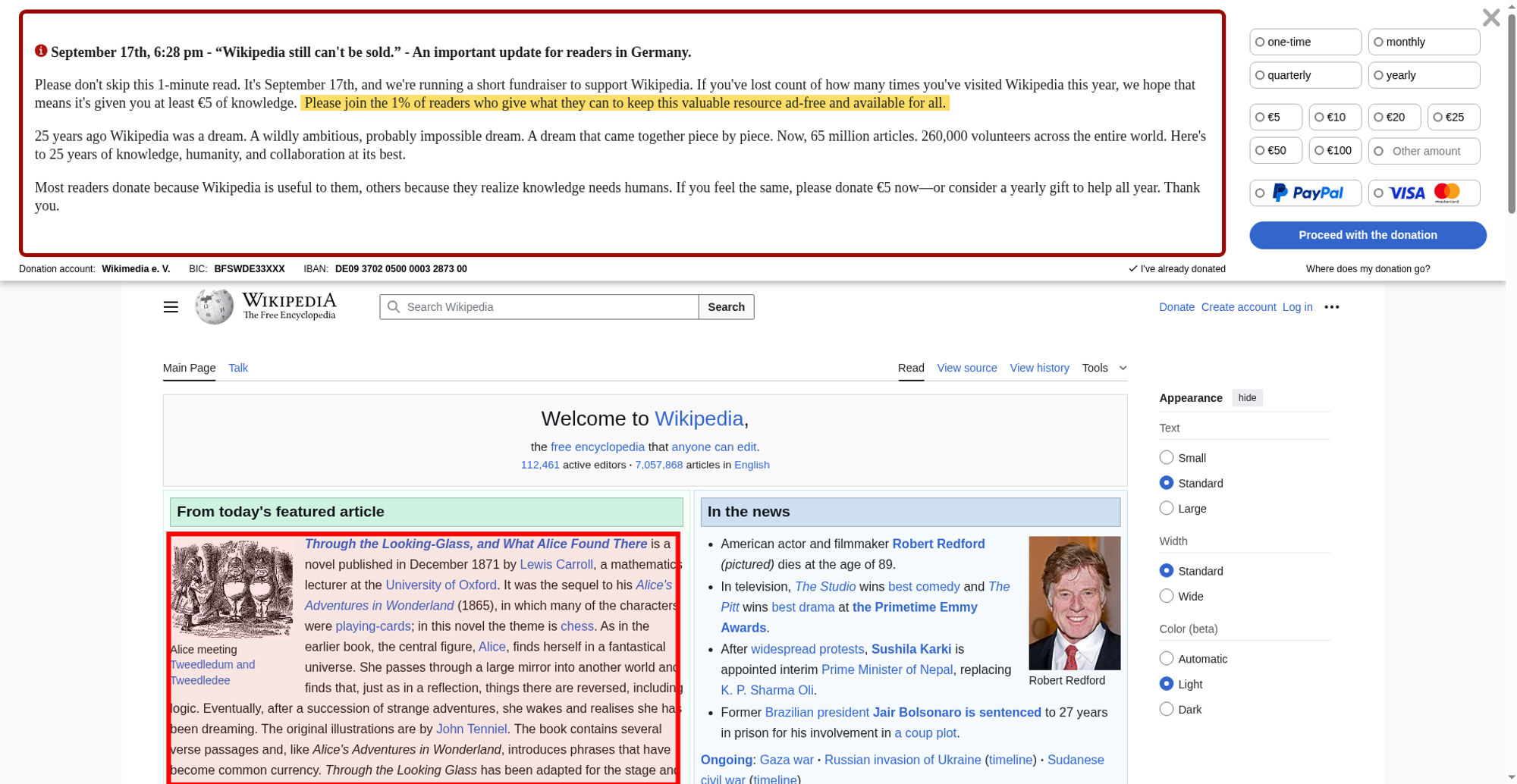Select monthly donation frequency
Image resolution: width=1517 pixels, height=784 pixels.
(1424, 42)
